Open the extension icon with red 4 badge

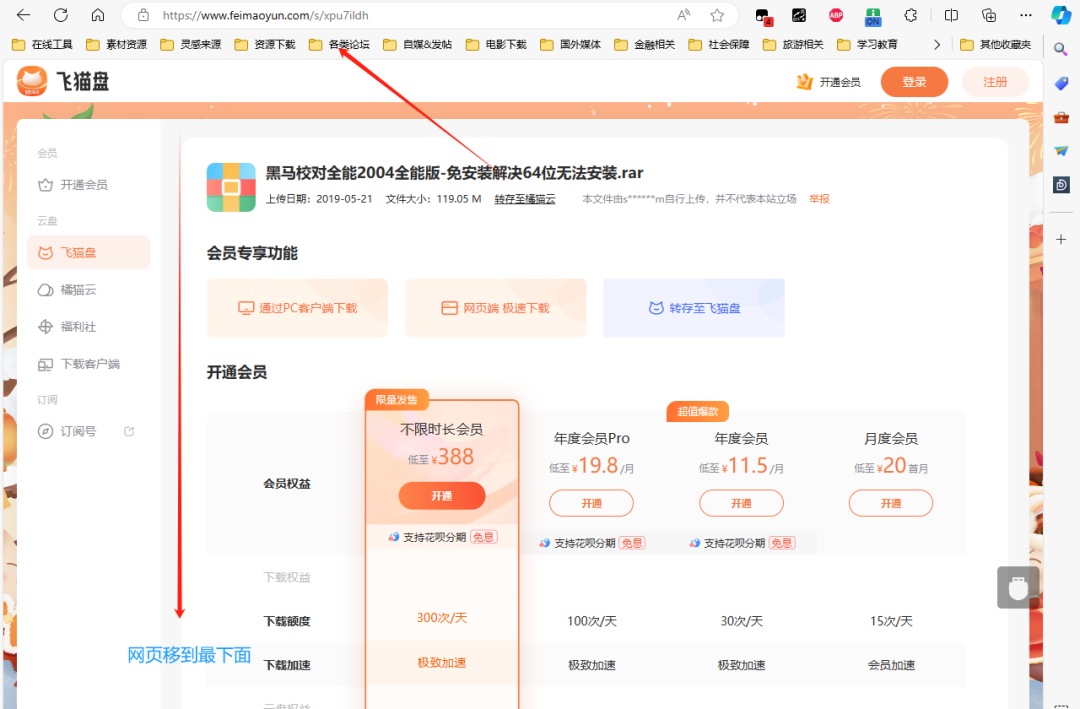763,16
